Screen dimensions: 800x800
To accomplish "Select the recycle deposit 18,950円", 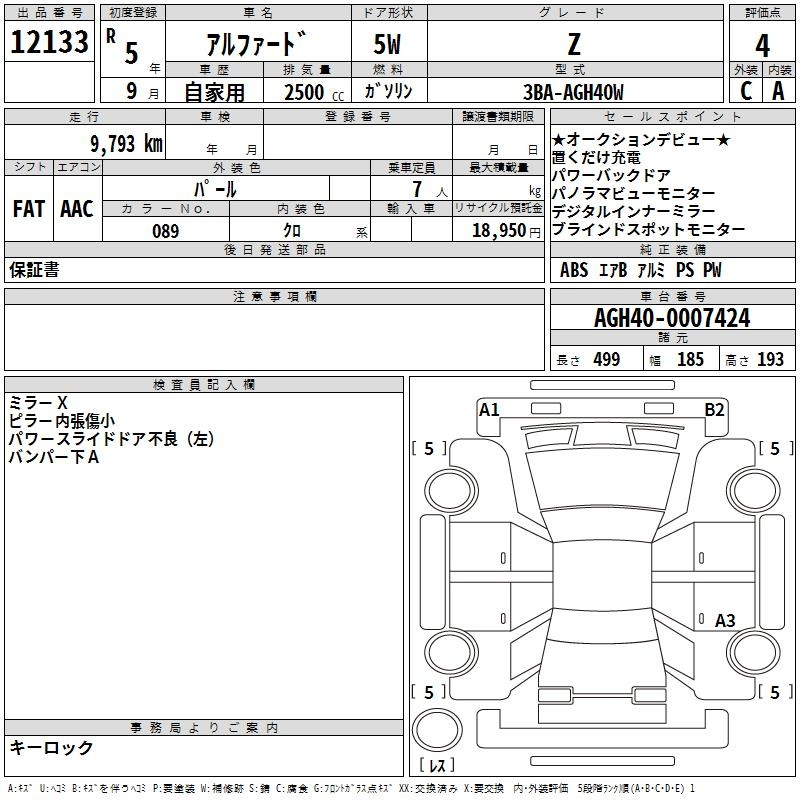I will (x=506, y=231).
